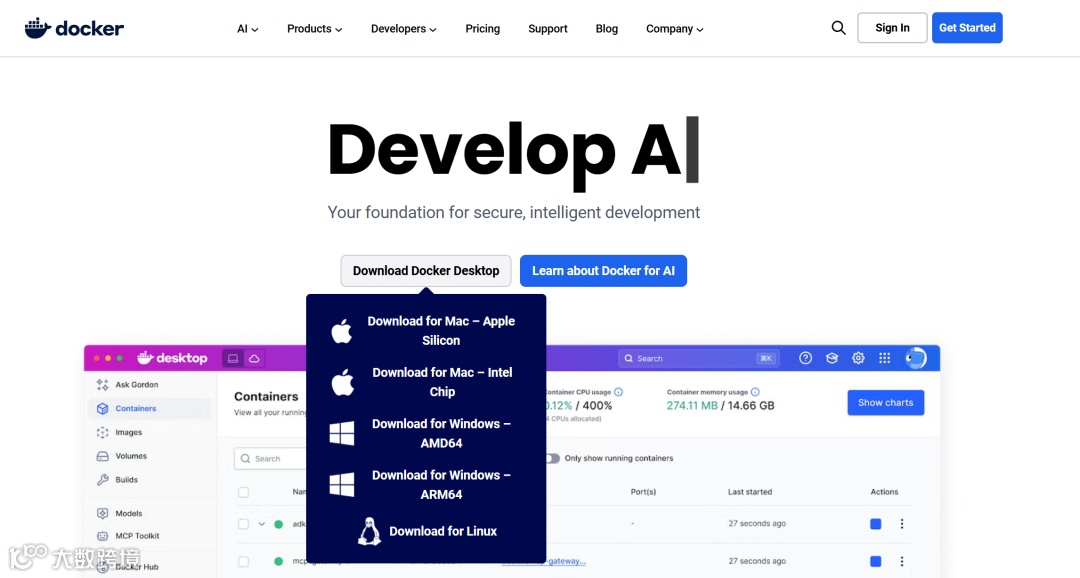Click the local laptop icon in desktop header
The width and height of the screenshot is (1080, 578).
pyautogui.click(x=233, y=358)
